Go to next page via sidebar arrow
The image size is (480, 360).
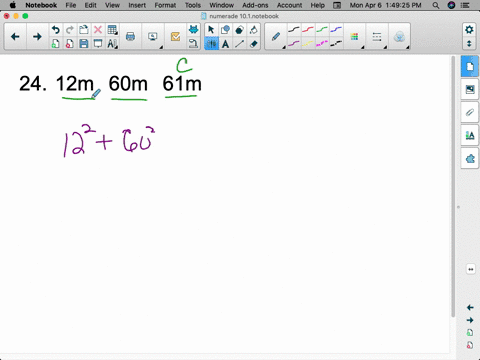click(470, 320)
